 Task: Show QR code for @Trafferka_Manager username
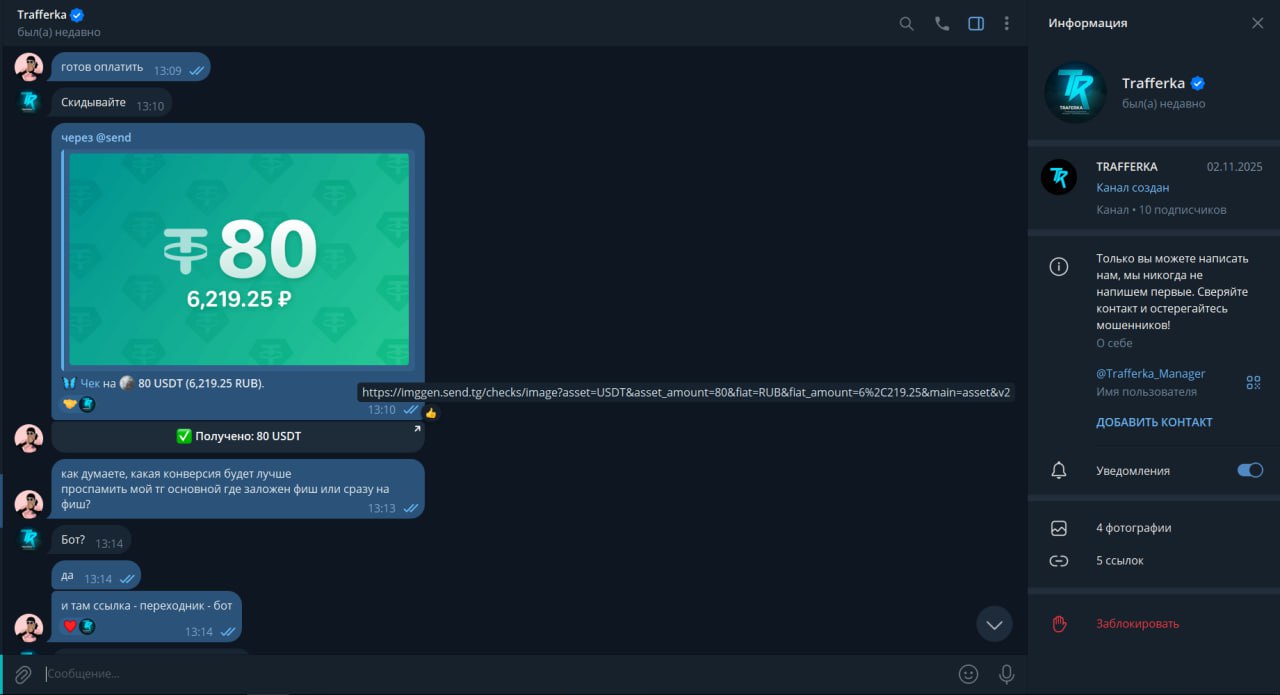(1253, 382)
